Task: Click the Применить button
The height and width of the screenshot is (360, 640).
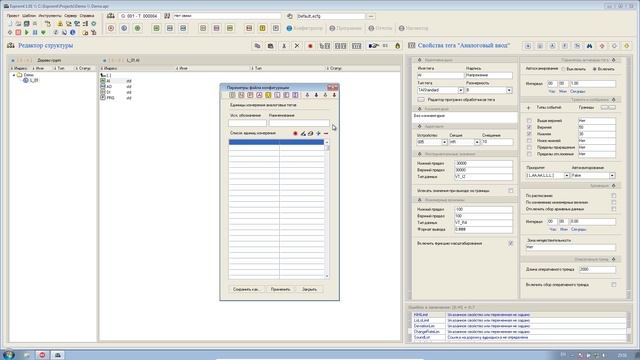Action: [280, 289]
